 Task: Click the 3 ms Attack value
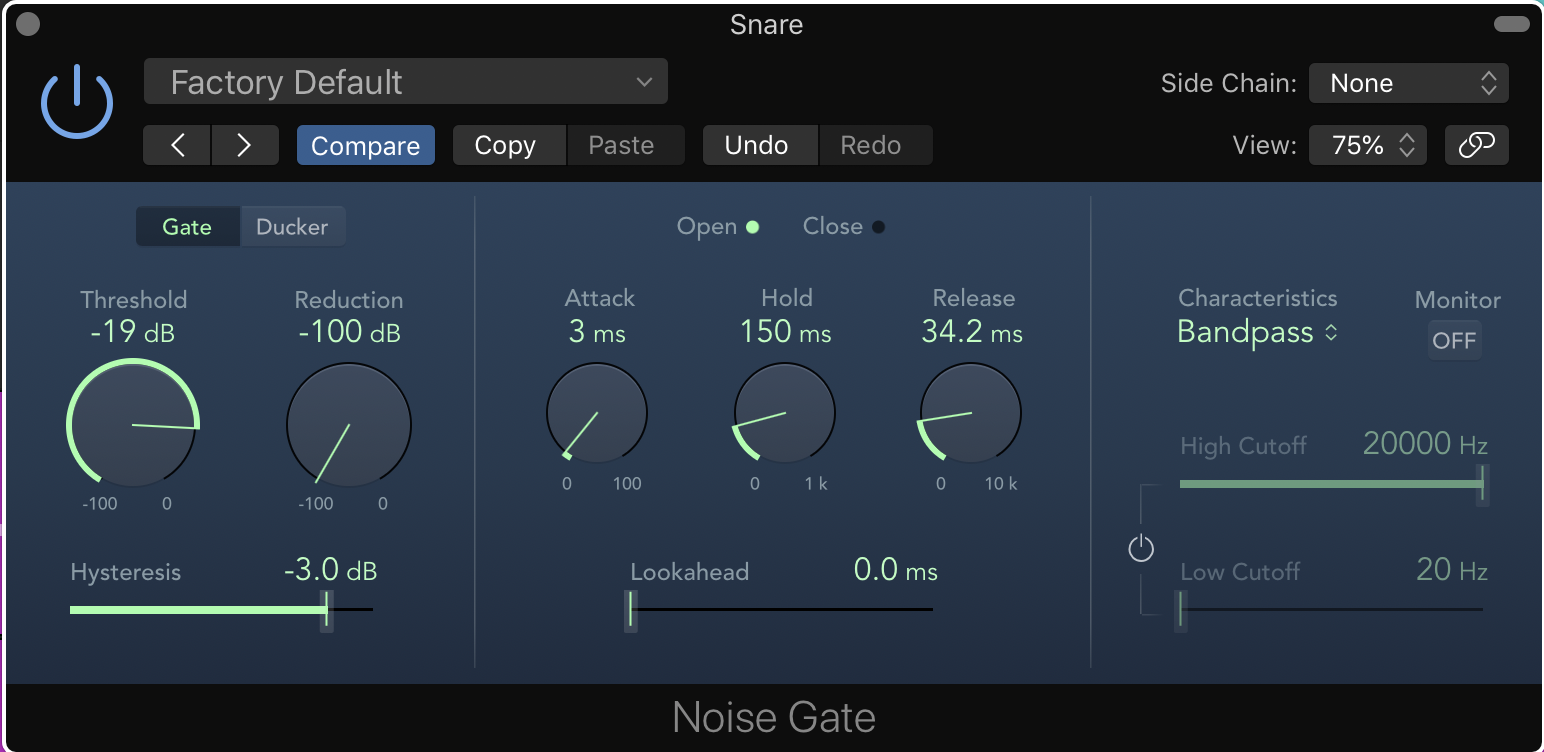tap(597, 332)
